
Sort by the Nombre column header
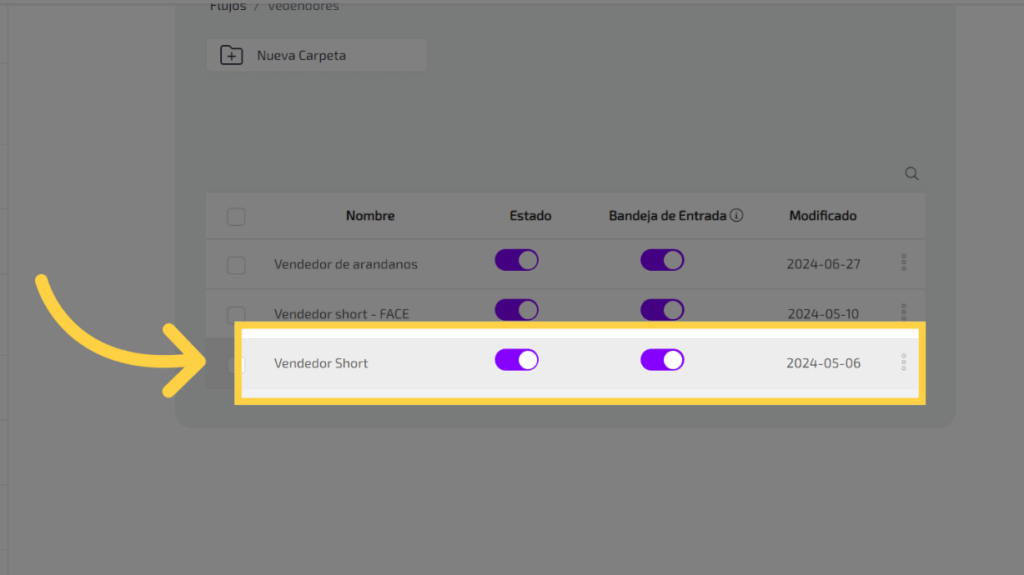click(370, 216)
